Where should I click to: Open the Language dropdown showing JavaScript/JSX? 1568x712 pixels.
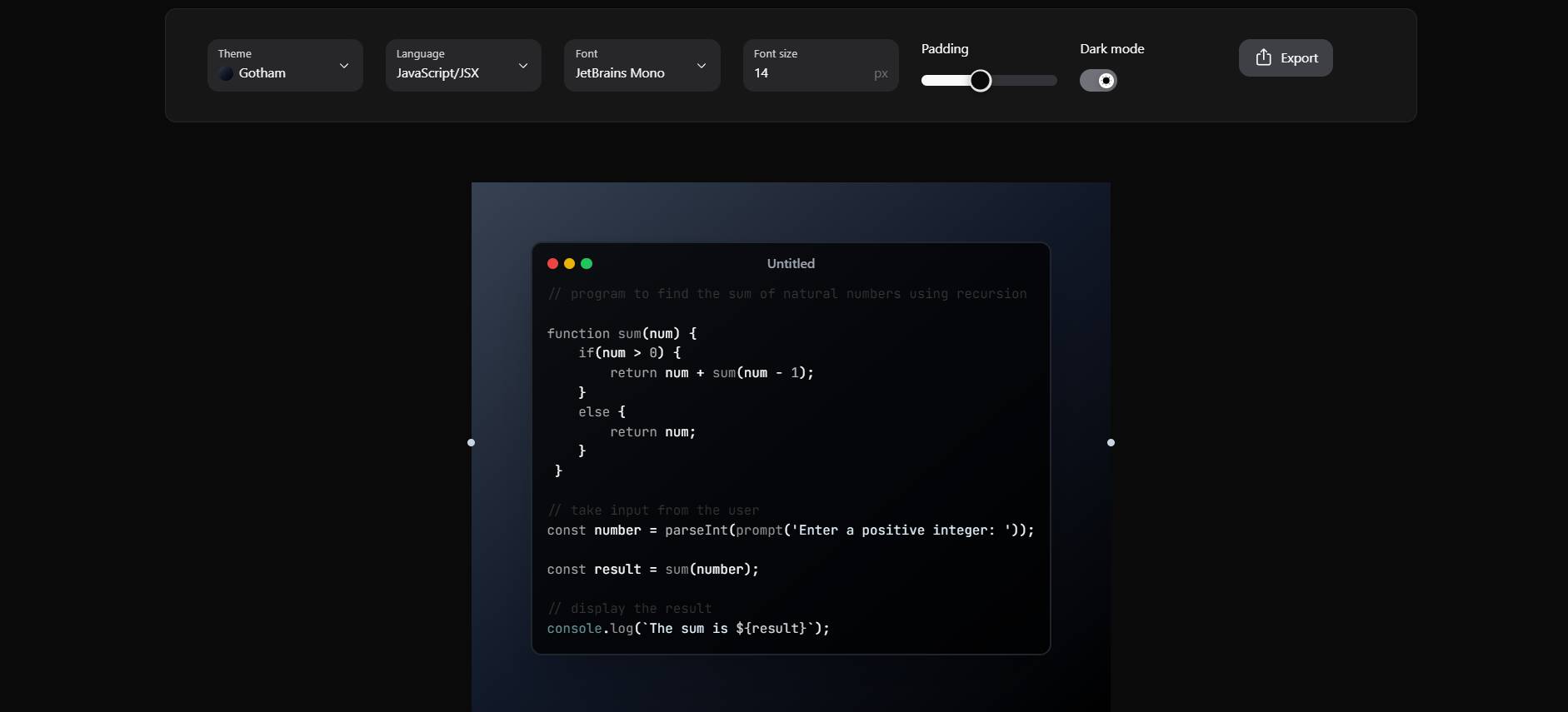click(463, 65)
